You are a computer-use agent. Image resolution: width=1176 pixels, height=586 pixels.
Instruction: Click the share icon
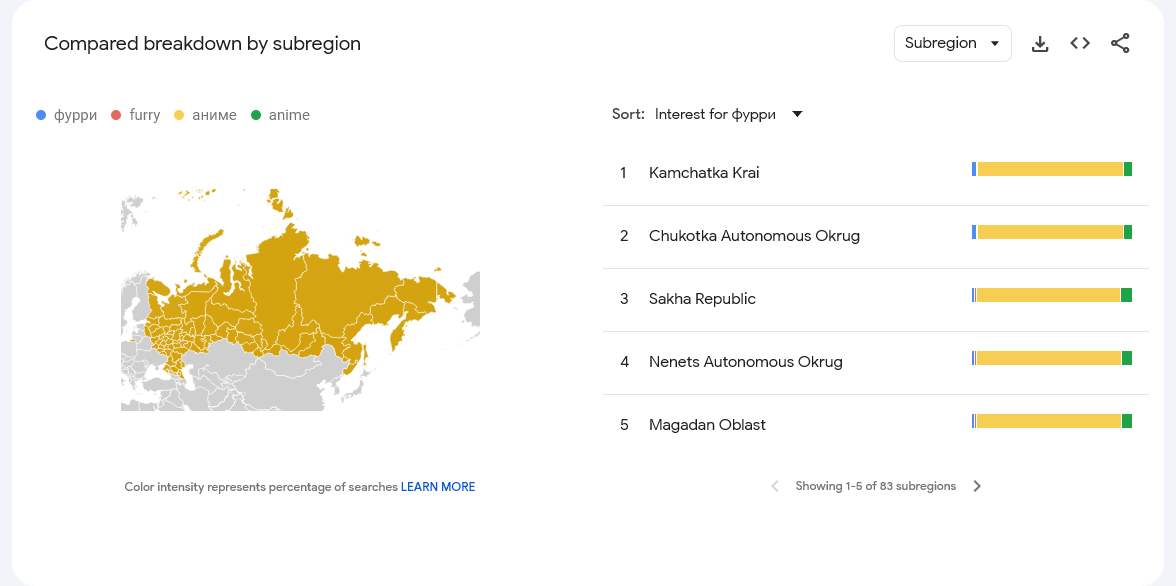[1120, 44]
